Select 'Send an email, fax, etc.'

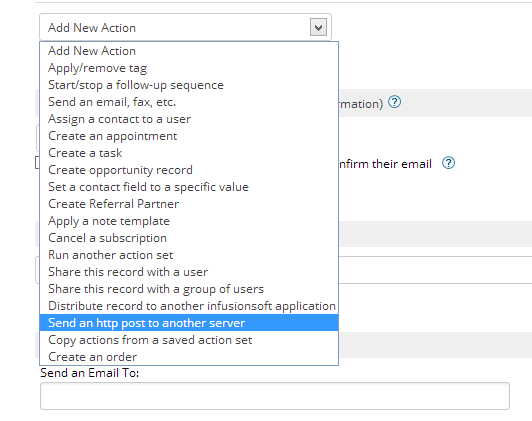(189, 102)
